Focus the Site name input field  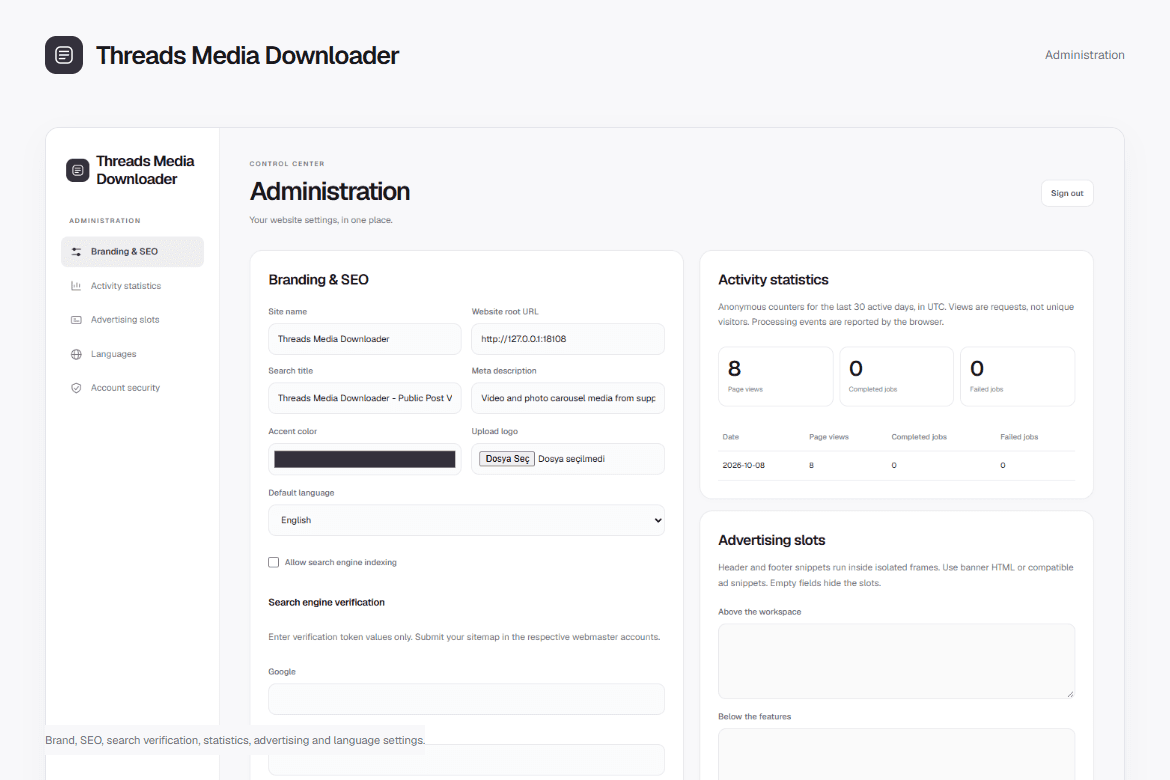(365, 339)
